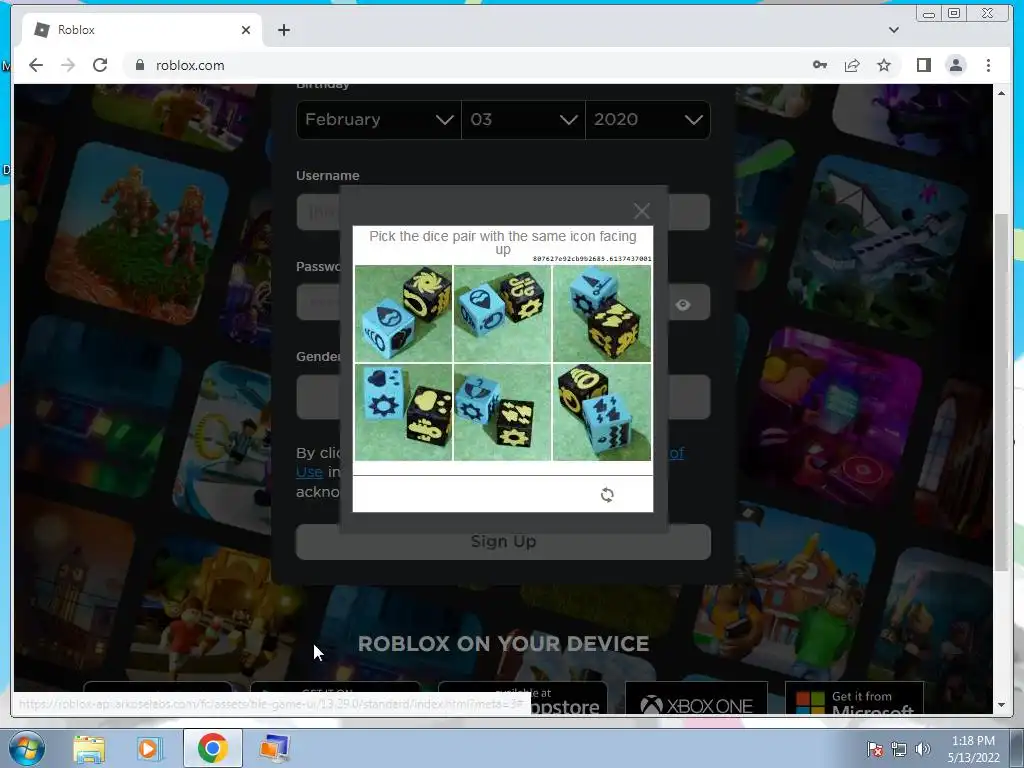Screen dimensions: 1024x768
Task: Pick the bottom-right dice image
Action: tap(601, 412)
